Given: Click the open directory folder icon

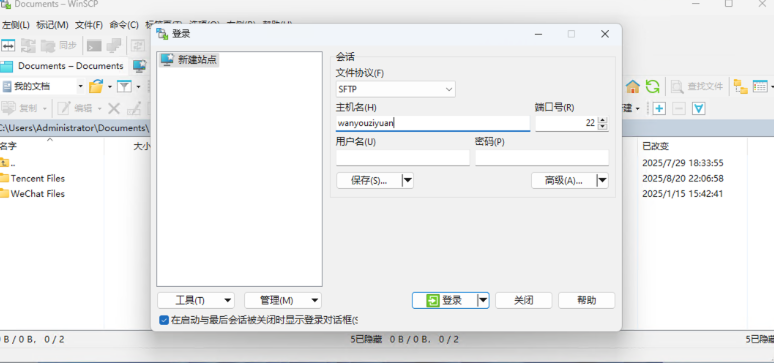Looking at the screenshot, I should 96,86.
